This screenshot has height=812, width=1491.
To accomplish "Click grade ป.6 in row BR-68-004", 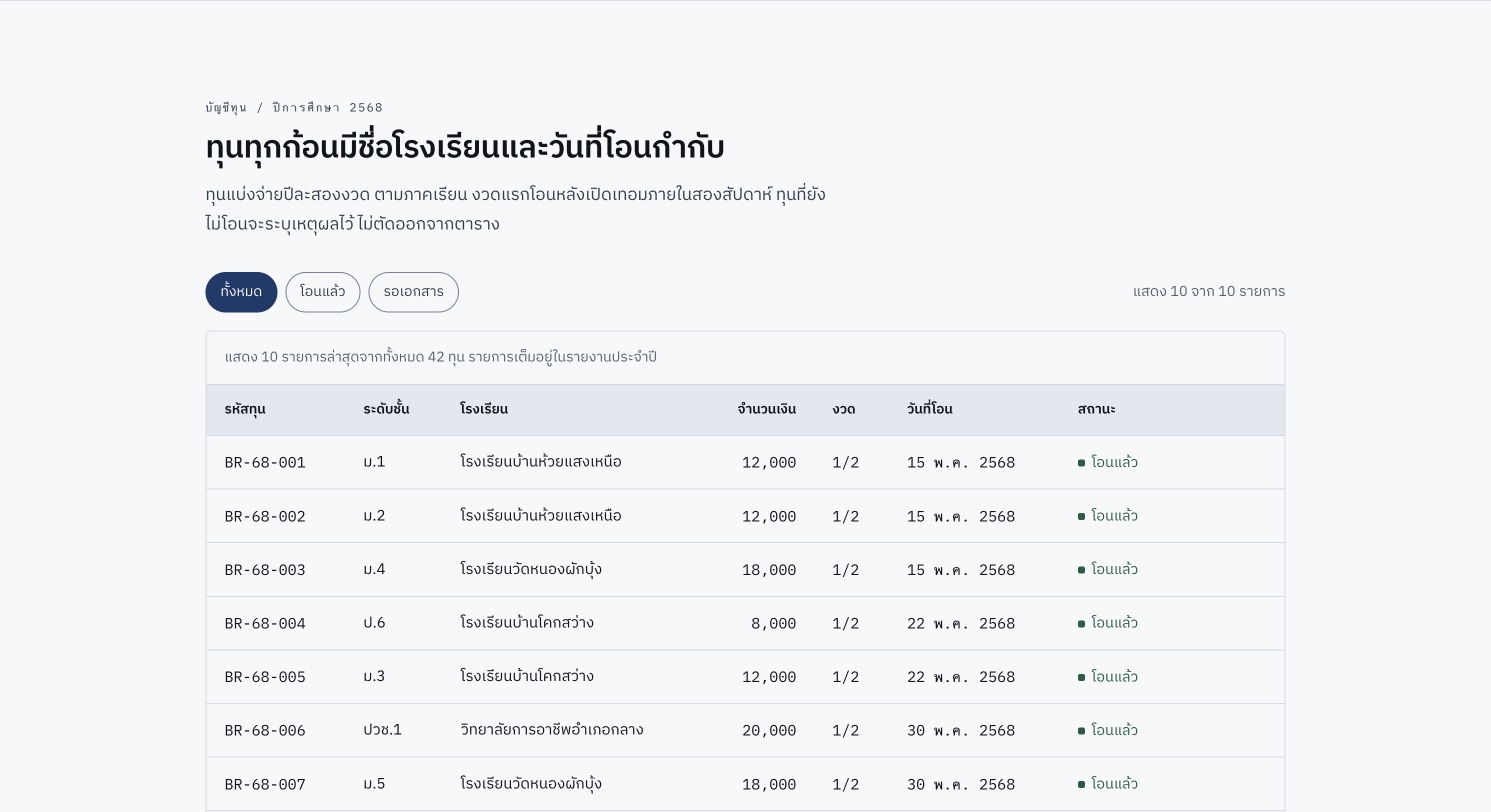I will 374,623.
